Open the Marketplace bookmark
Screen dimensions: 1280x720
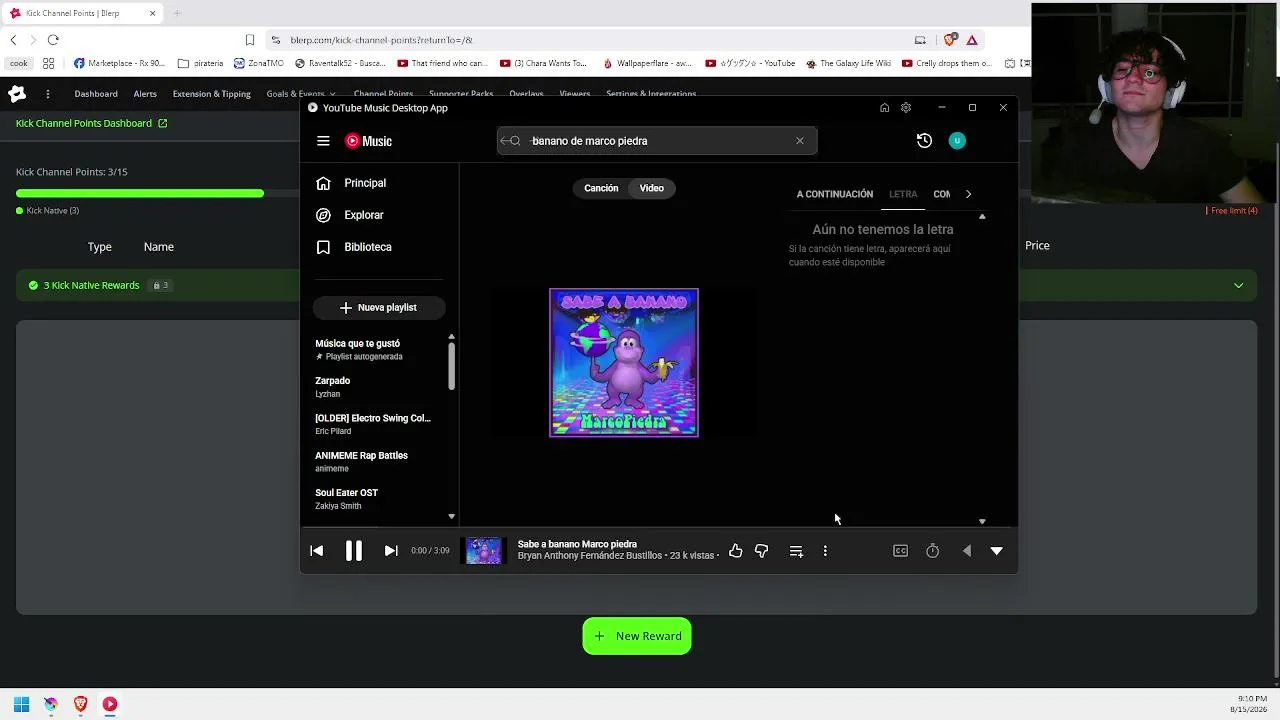click(x=119, y=63)
